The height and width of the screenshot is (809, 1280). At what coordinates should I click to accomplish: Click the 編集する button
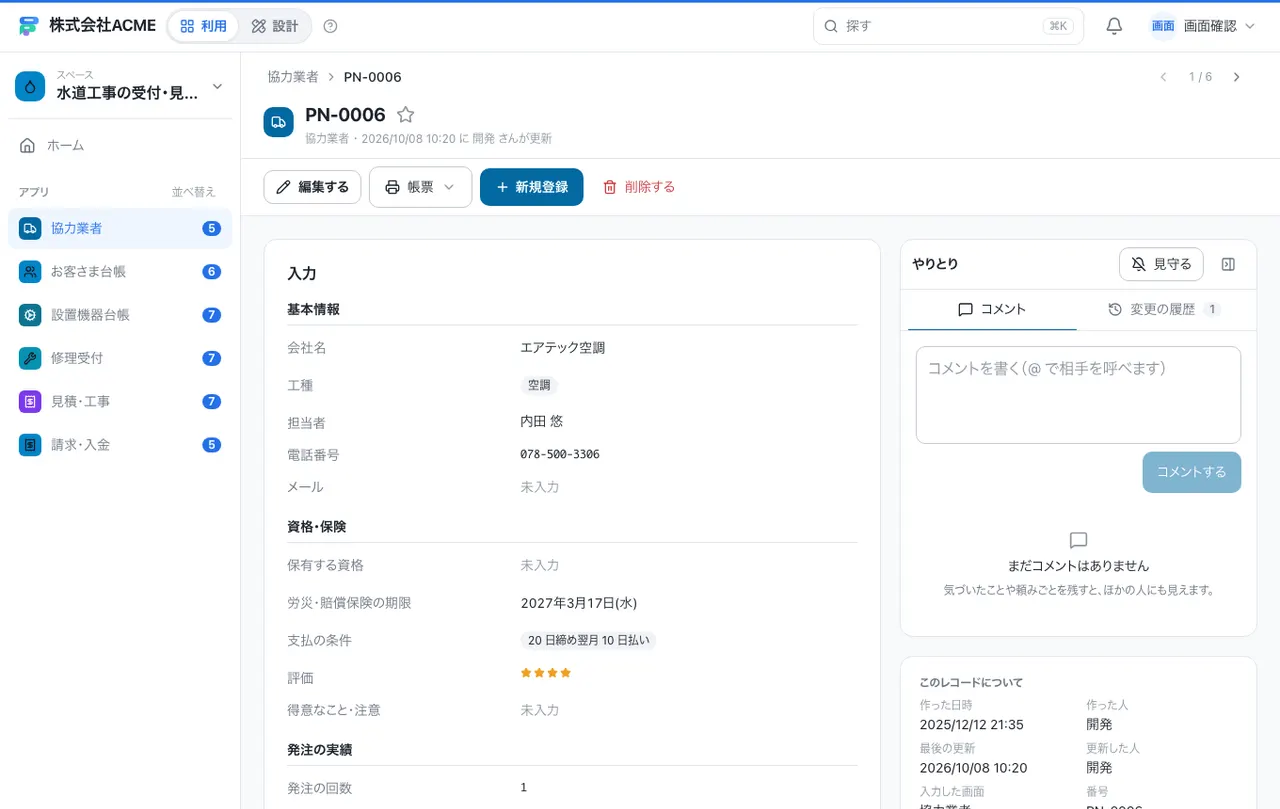(312, 187)
